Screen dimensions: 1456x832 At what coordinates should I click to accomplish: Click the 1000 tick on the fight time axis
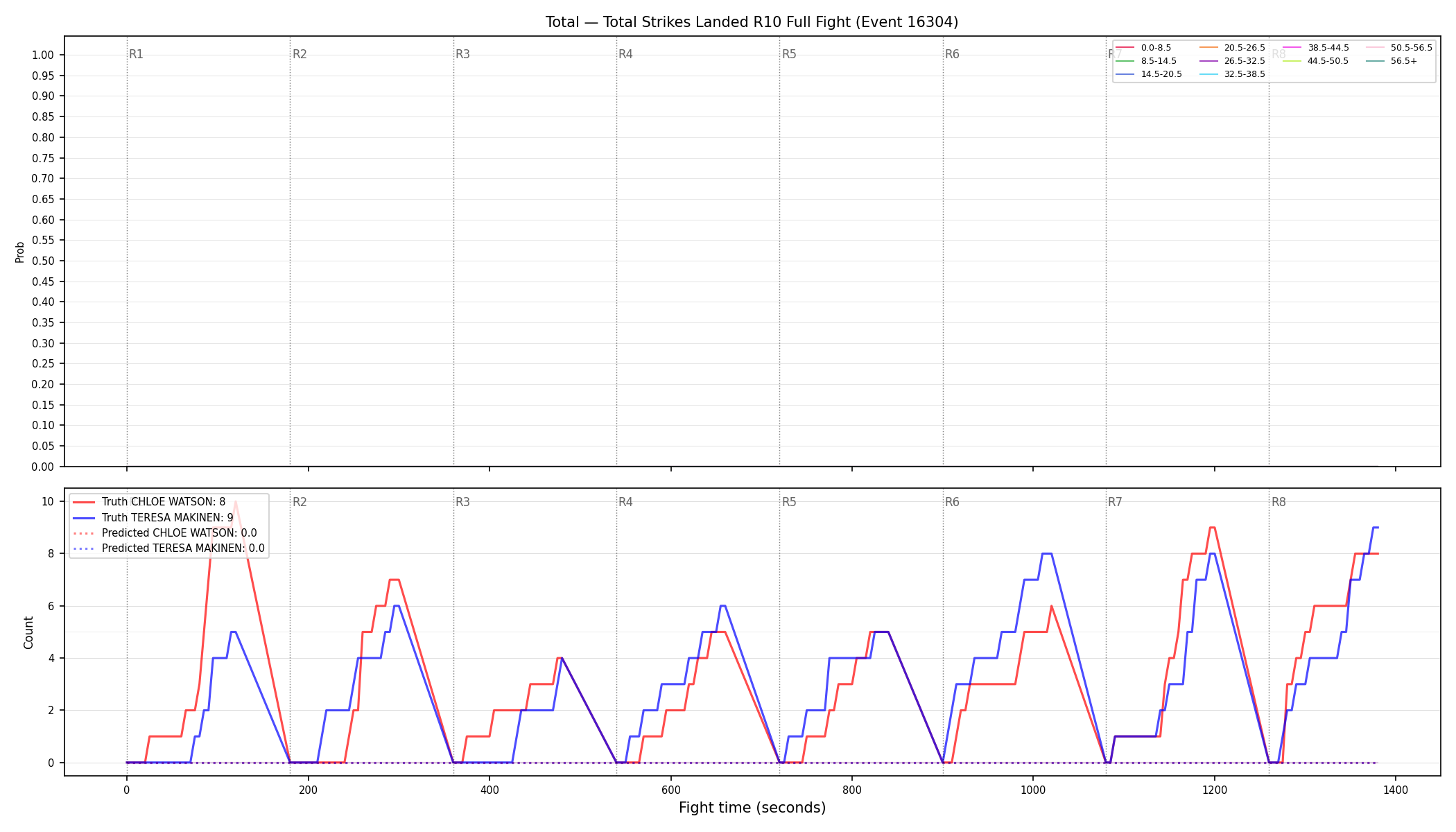coord(1033,789)
